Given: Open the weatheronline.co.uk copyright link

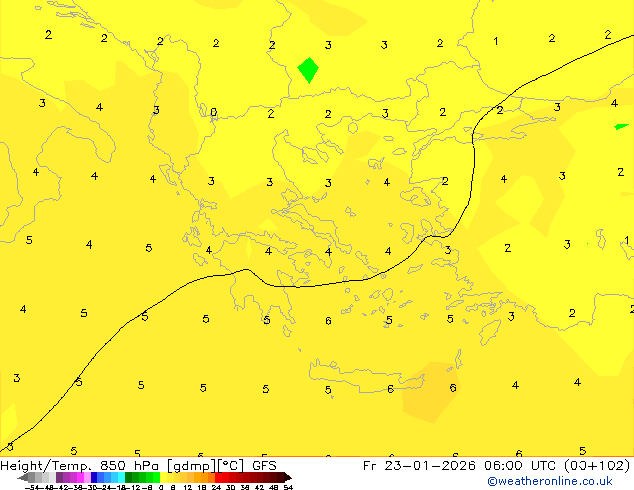Looking at the screenshot, I should pyautogui.click(x=549, y=481).
